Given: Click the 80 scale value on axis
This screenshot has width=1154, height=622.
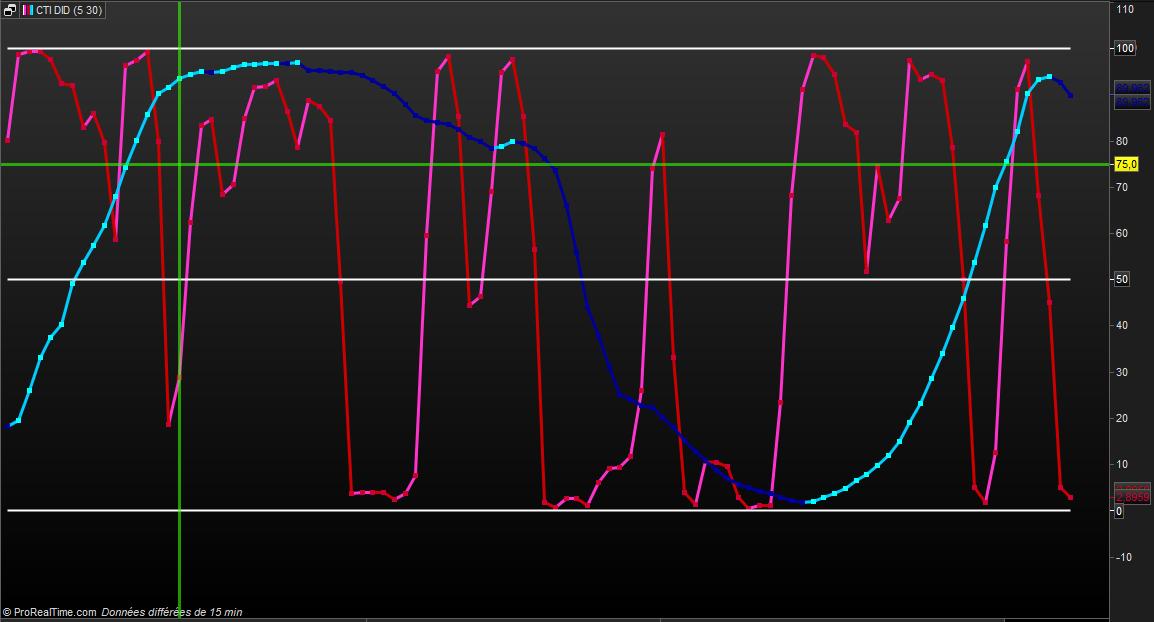Looking at the screenshot, I should point(1122,141).
